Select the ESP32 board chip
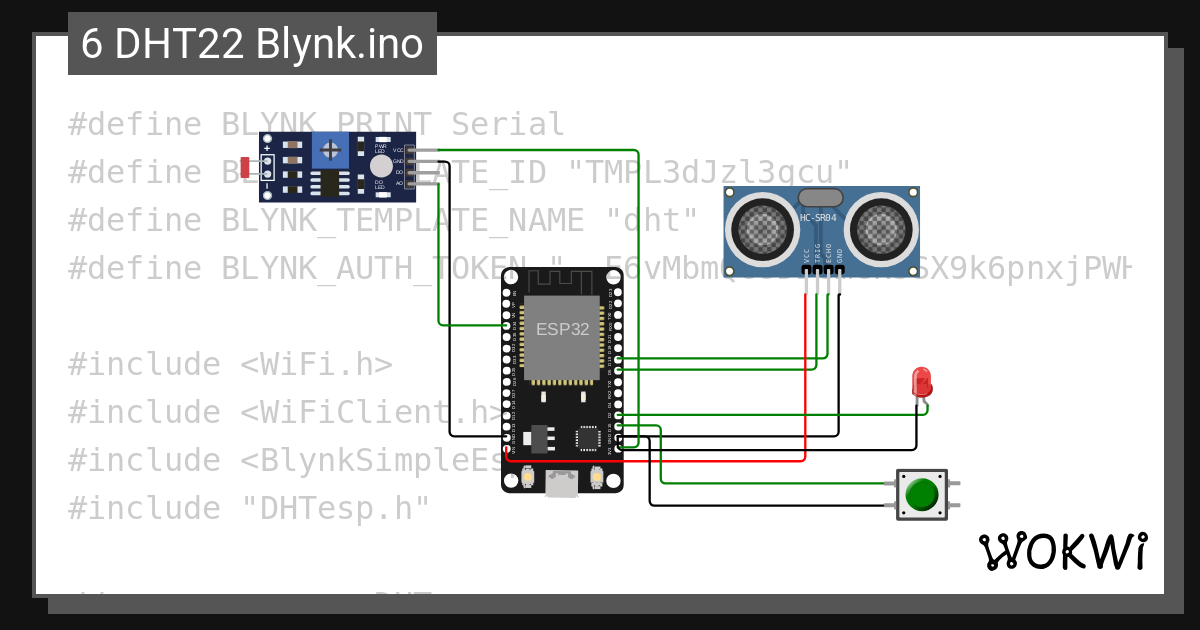Viewport: 1200px width, 630px height. tap(563, 338)
